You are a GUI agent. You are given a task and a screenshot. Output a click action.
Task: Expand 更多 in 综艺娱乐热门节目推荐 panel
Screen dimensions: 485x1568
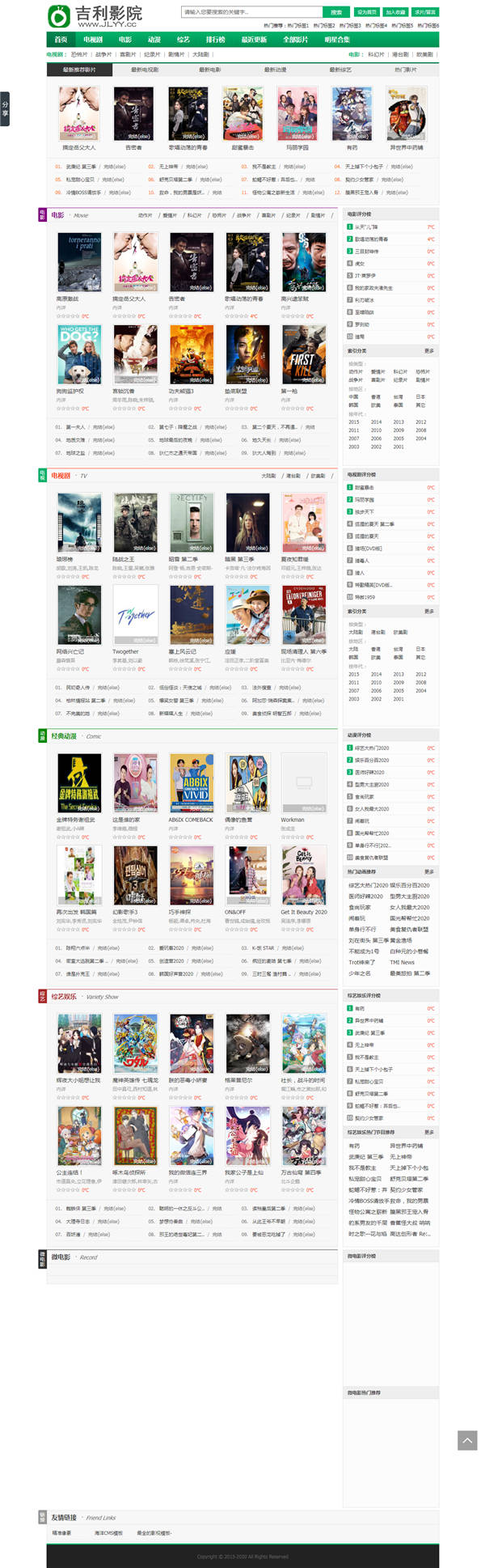coord(429,1132)
